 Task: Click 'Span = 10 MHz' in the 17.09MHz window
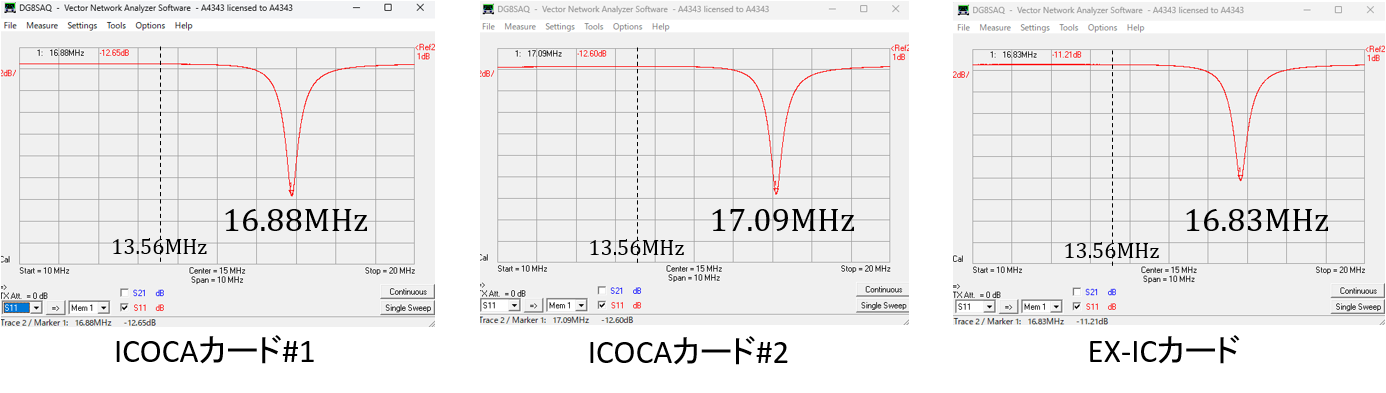tap(693, 278)
